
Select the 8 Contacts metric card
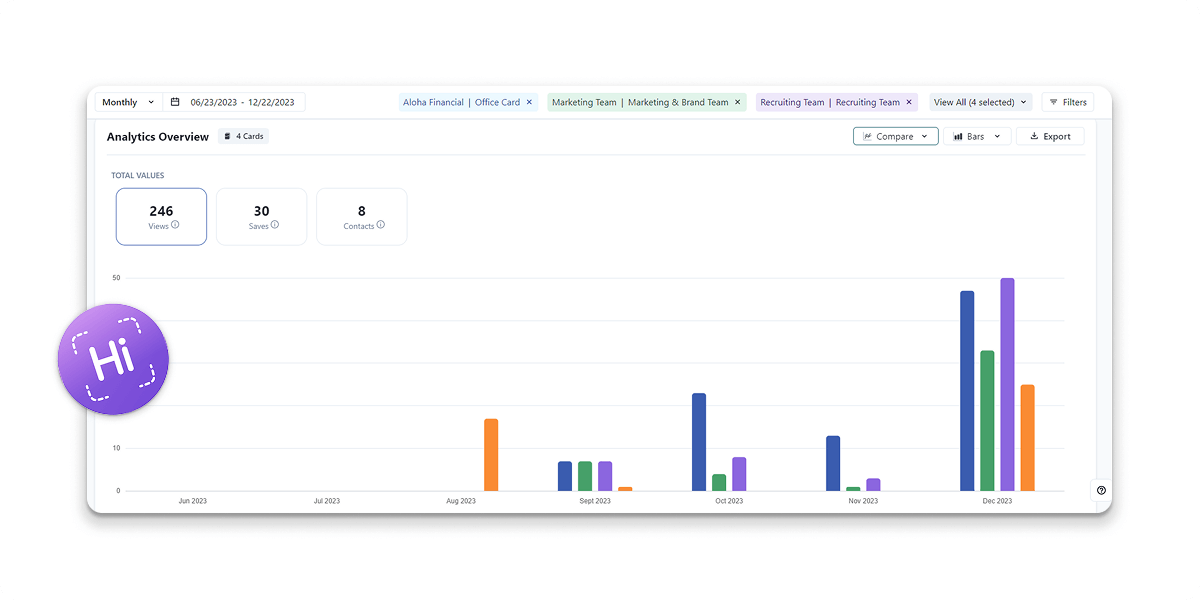click(361, 216)
